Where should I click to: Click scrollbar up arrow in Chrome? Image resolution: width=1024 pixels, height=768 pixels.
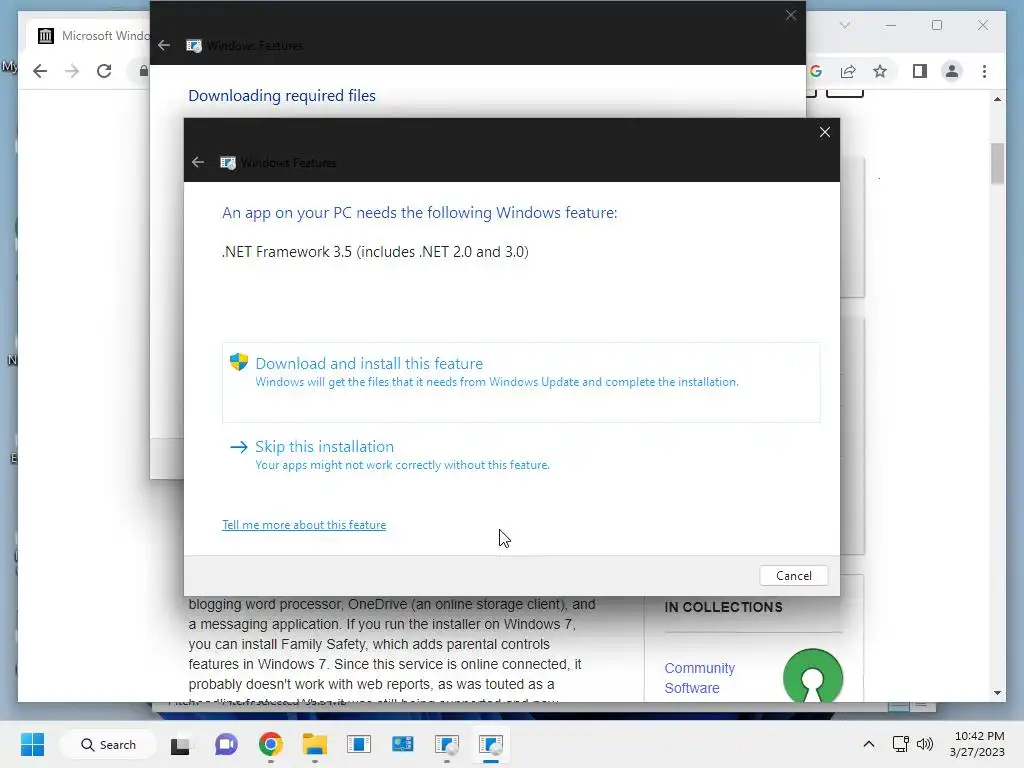997,99
